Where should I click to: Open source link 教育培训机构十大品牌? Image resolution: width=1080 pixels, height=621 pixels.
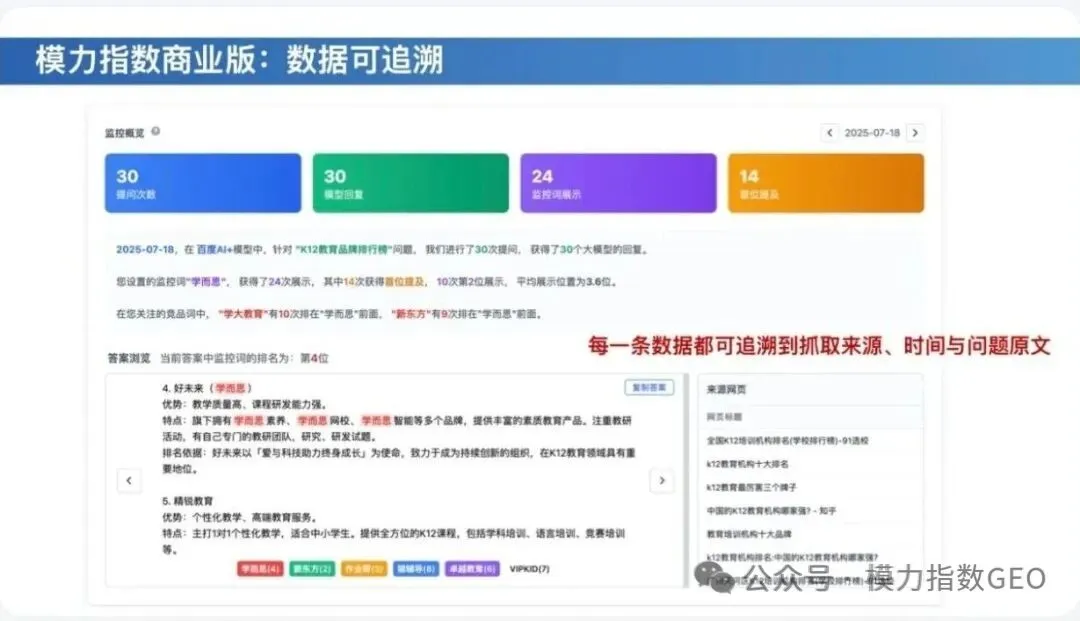point(749,534)
